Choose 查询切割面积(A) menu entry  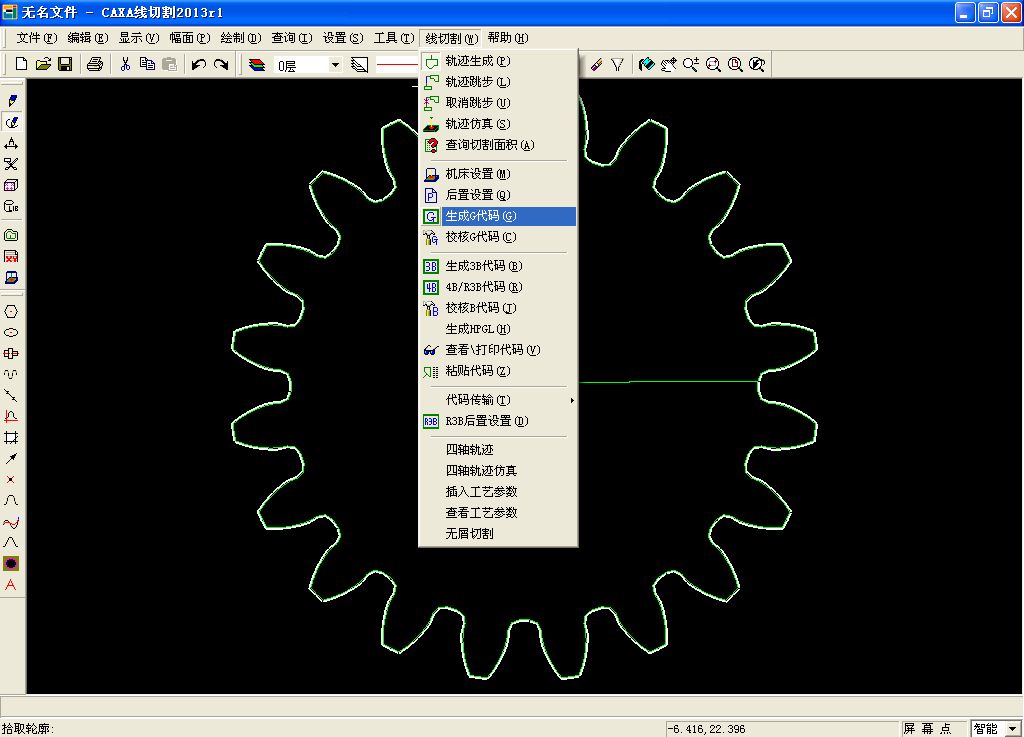coord(498,145)
